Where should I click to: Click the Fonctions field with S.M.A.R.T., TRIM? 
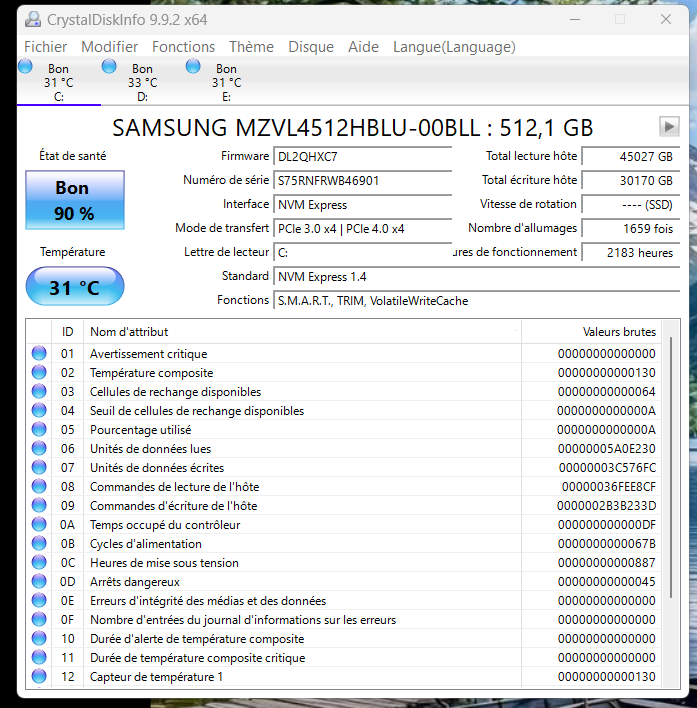(x=476, y=300)
